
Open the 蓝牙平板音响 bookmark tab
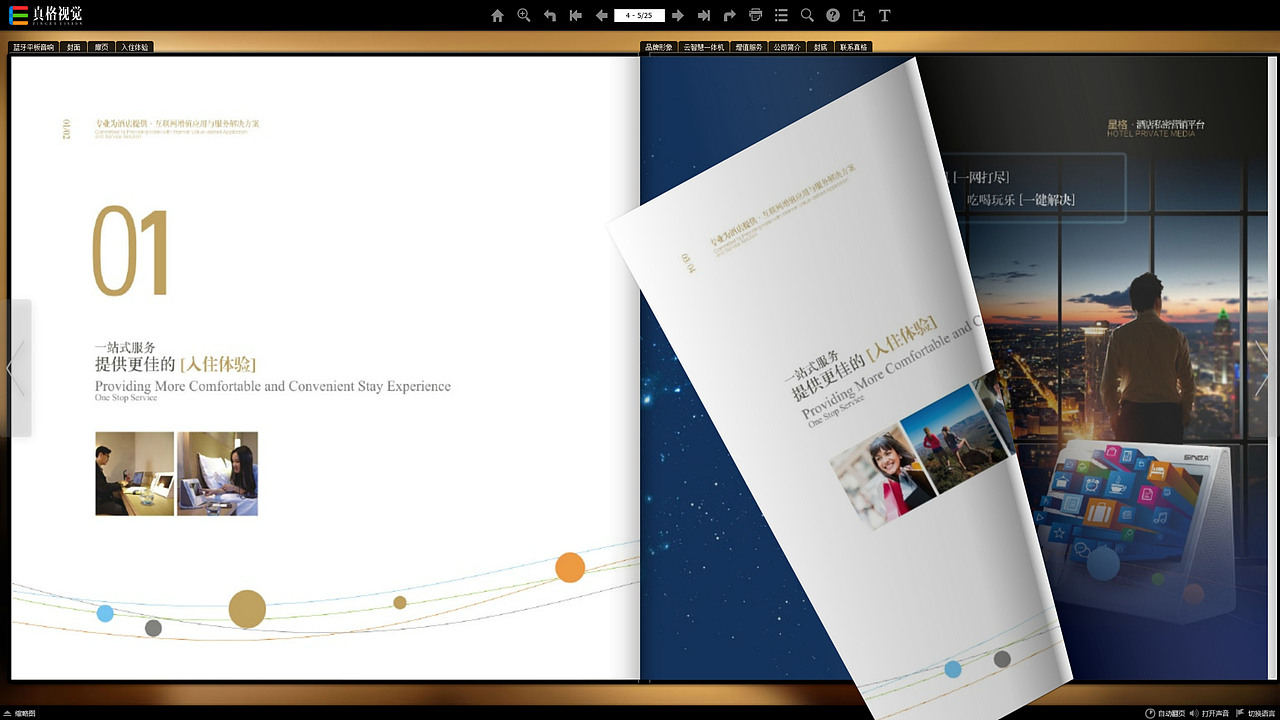33,47
